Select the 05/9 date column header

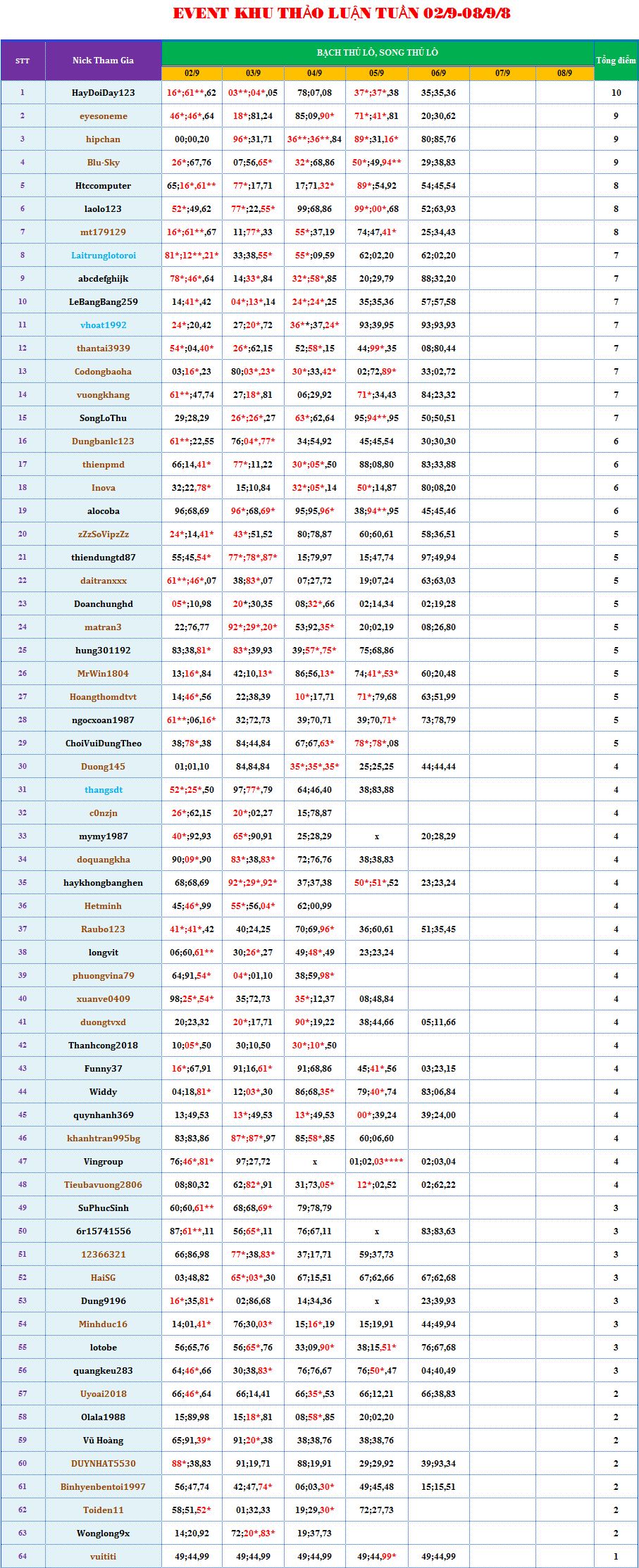pyautogui.click(x=376, y=73)
